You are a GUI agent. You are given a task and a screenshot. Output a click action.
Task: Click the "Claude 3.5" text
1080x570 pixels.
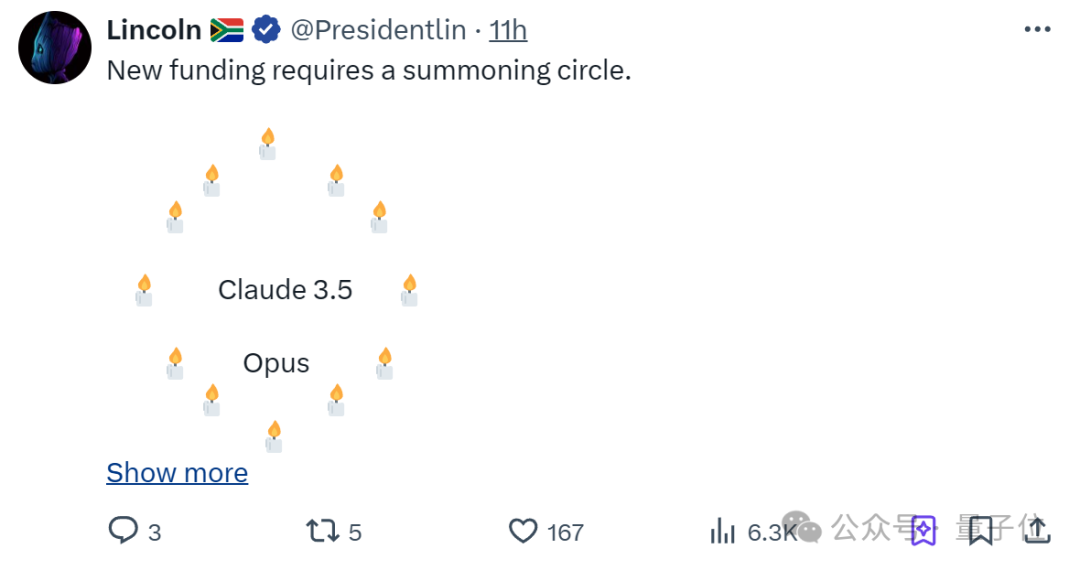(x=285, y=290)
